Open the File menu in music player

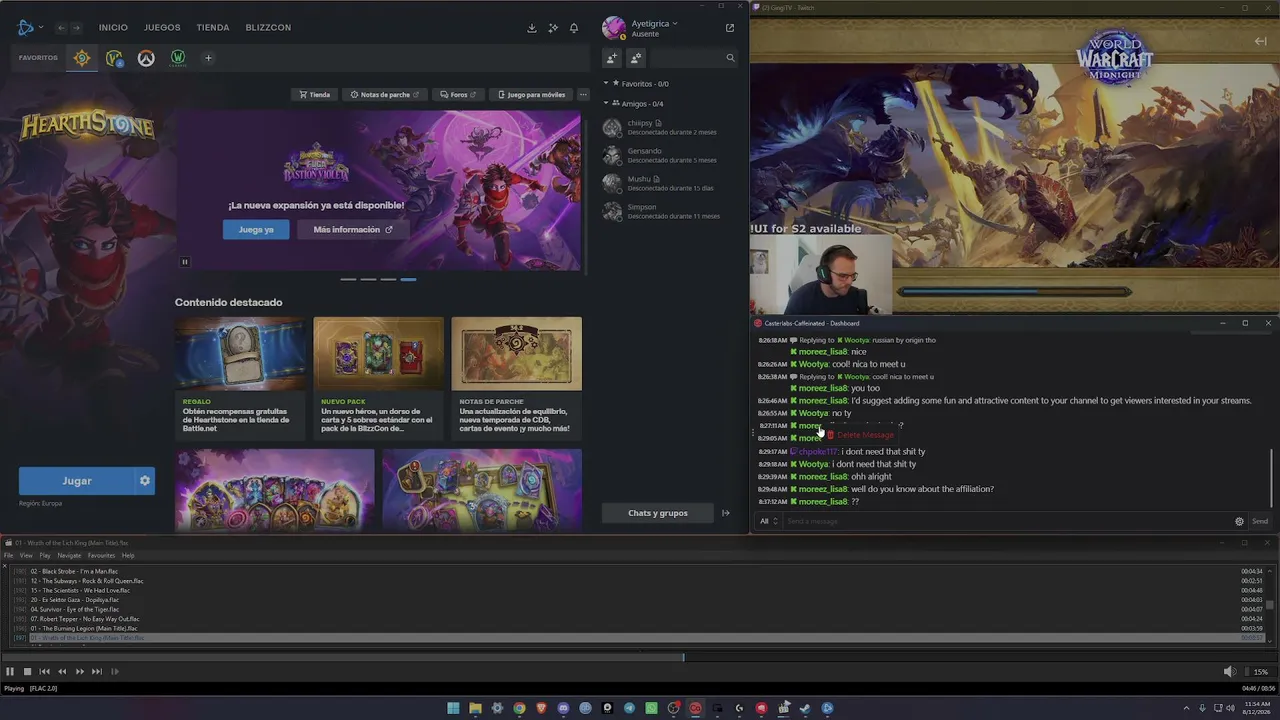8,556
